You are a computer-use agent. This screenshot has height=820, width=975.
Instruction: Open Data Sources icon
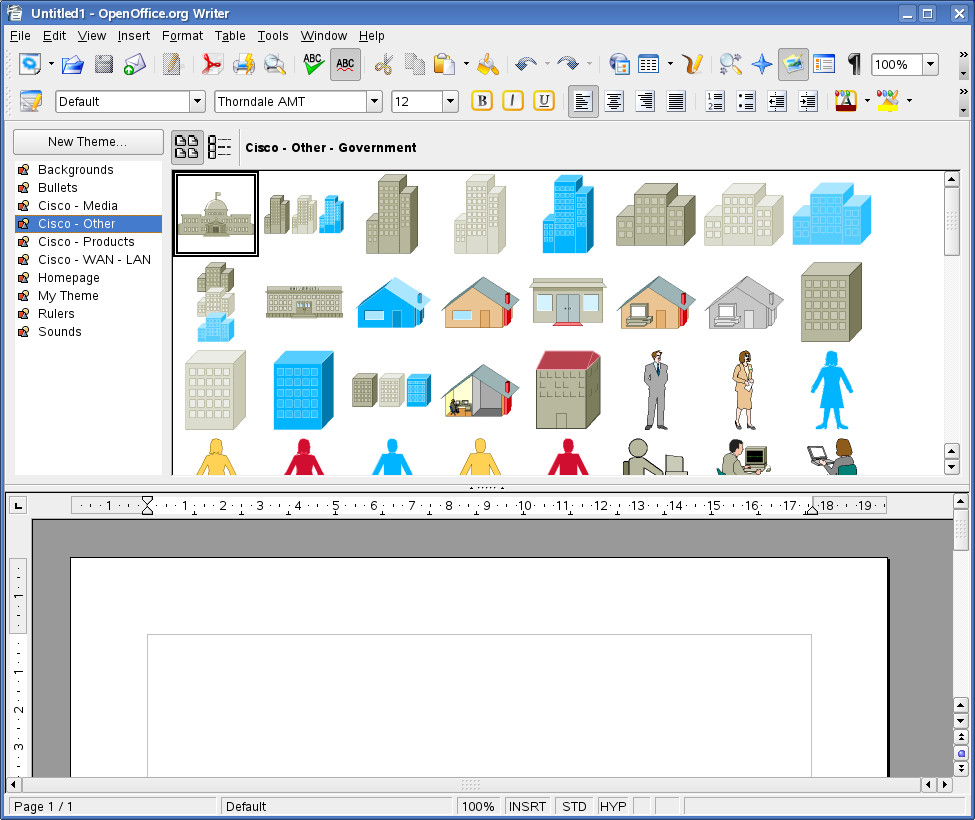824,64
